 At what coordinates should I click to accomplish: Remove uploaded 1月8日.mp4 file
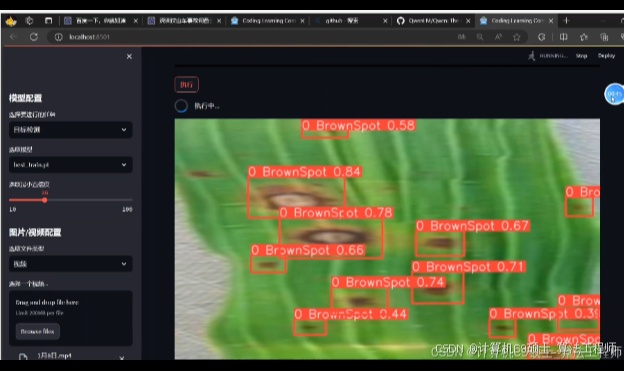tap(122, 357)
